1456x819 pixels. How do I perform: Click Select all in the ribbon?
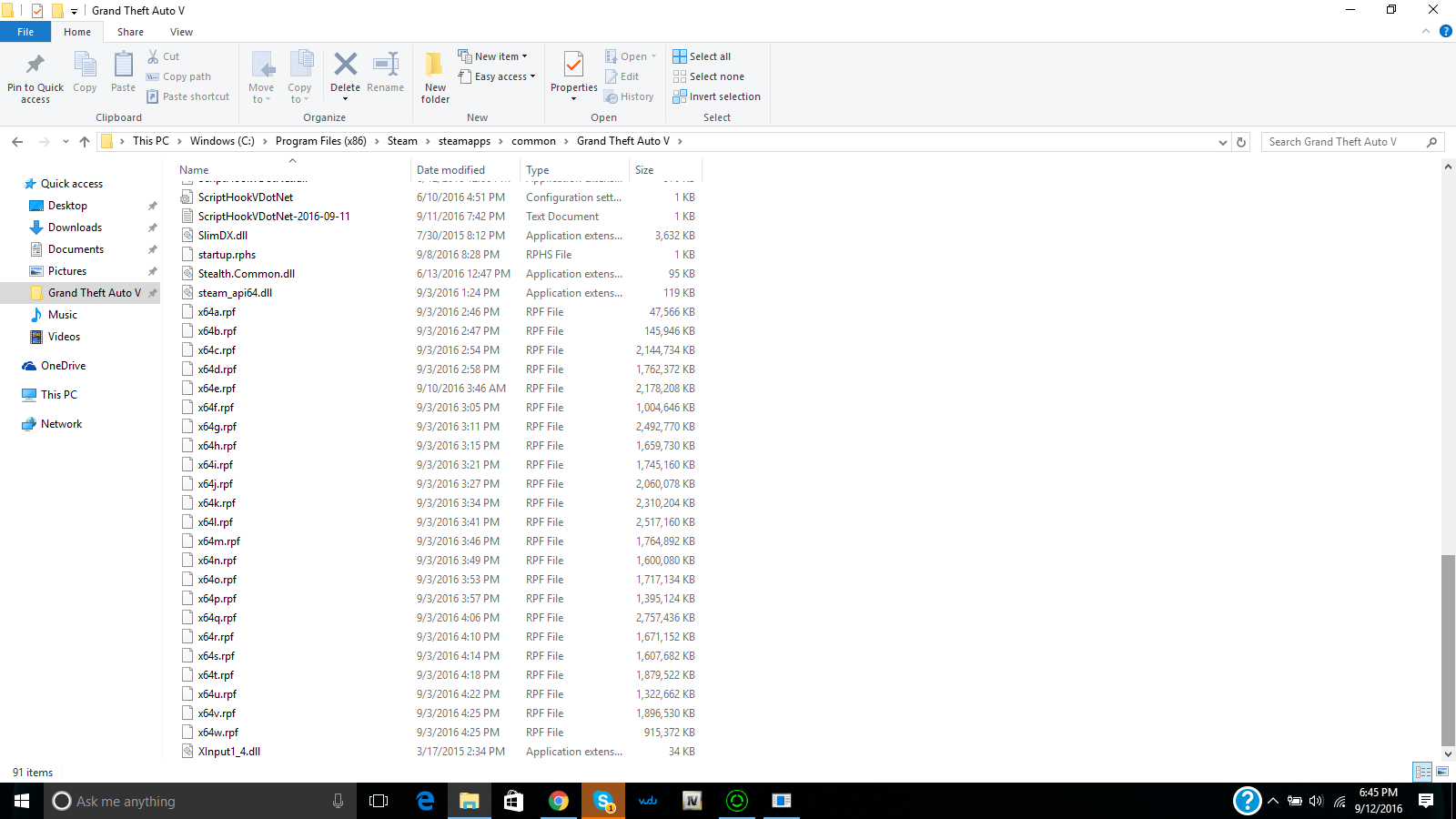[702, 56]
